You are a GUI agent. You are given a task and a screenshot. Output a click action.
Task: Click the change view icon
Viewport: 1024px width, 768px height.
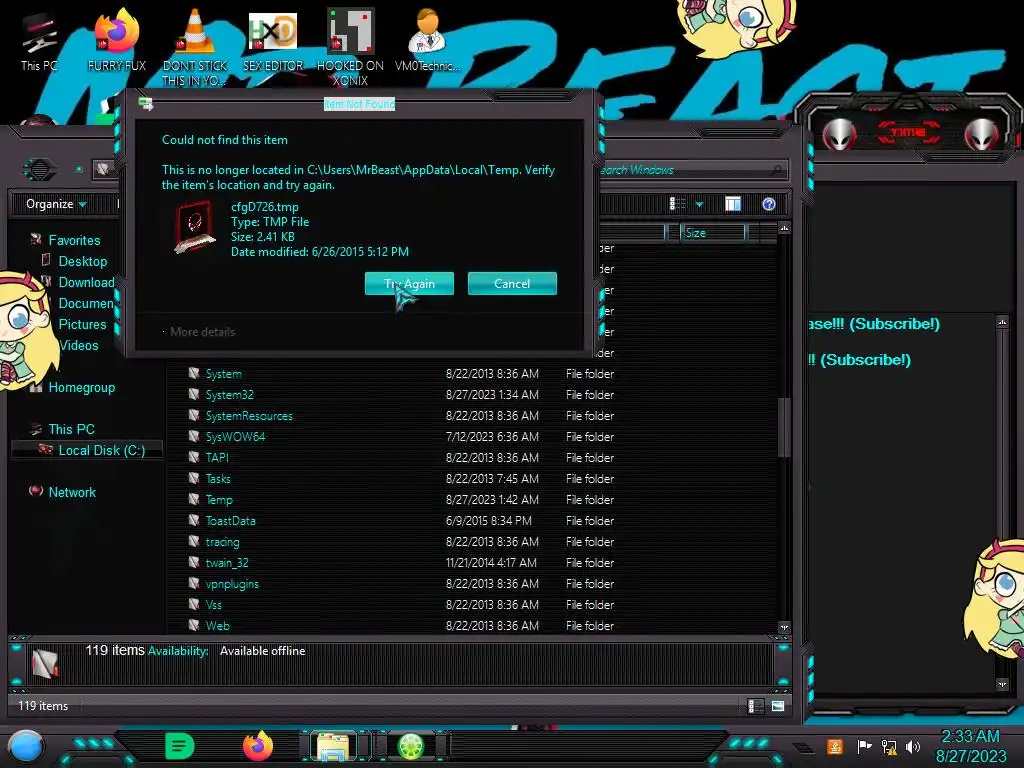(678, 204)
